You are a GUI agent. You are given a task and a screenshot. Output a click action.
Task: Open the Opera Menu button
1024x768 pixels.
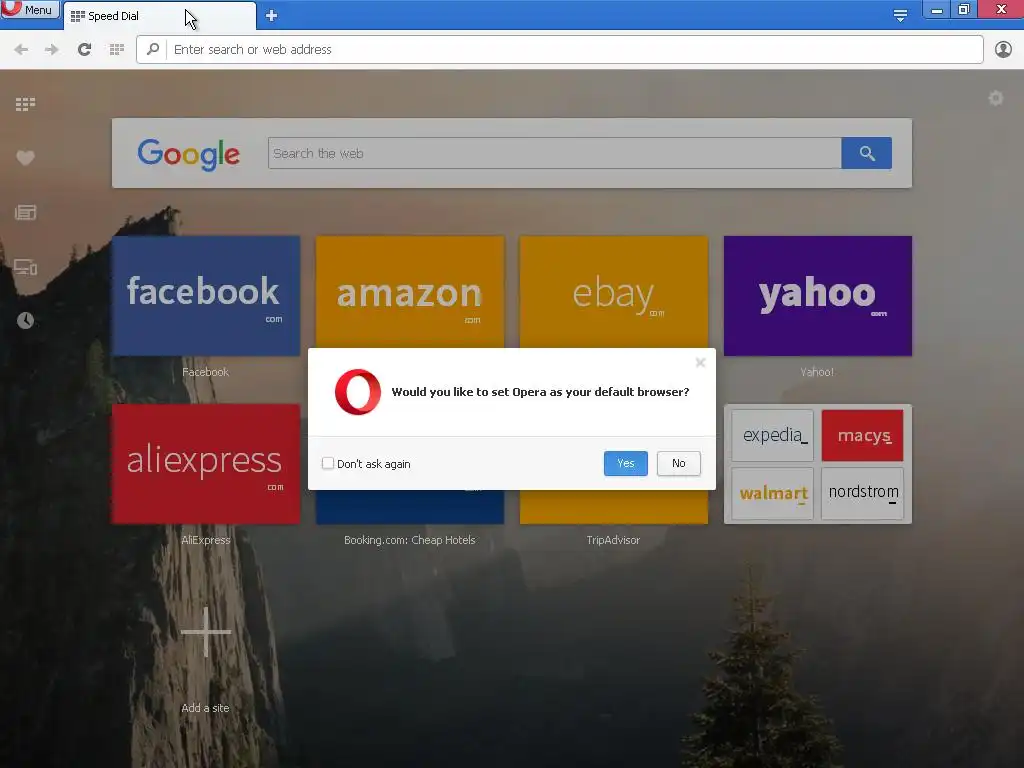pyautogui.click(x=29, y=9)
